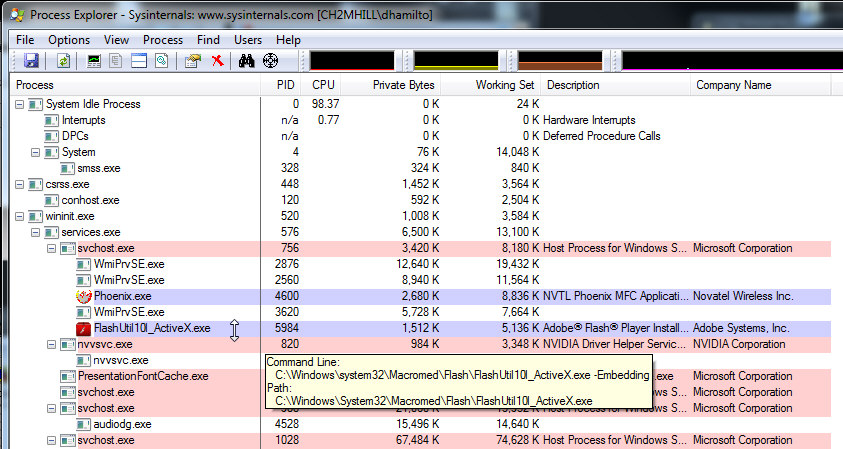
Task: Open the Process menu
Action: 162,40
